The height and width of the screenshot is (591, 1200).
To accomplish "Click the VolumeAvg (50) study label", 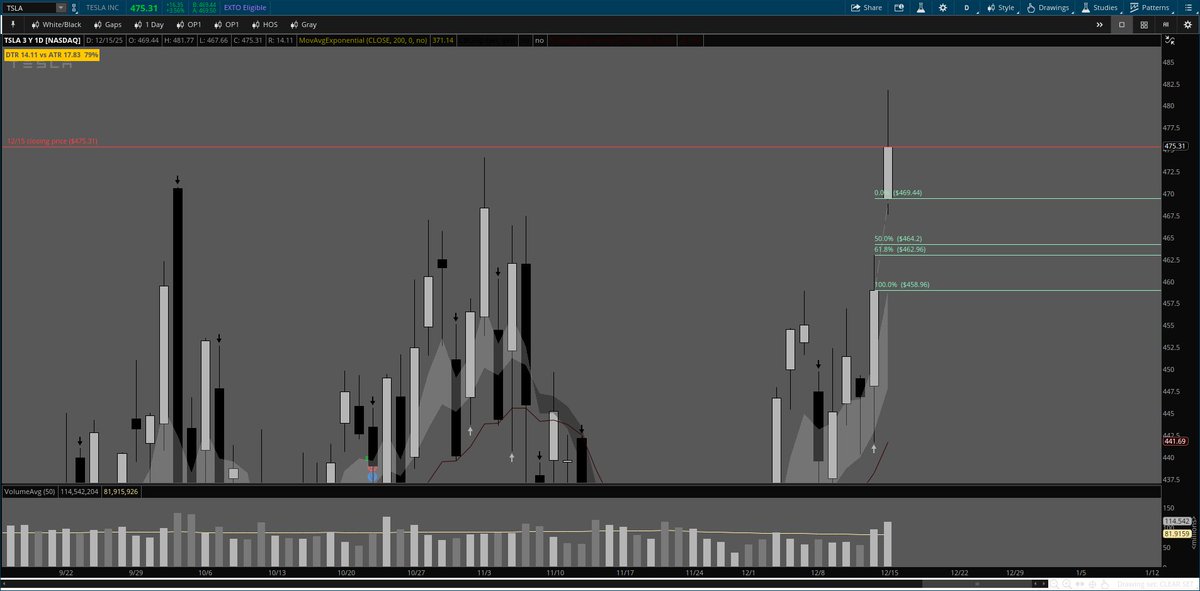I will tap(30, 492).
